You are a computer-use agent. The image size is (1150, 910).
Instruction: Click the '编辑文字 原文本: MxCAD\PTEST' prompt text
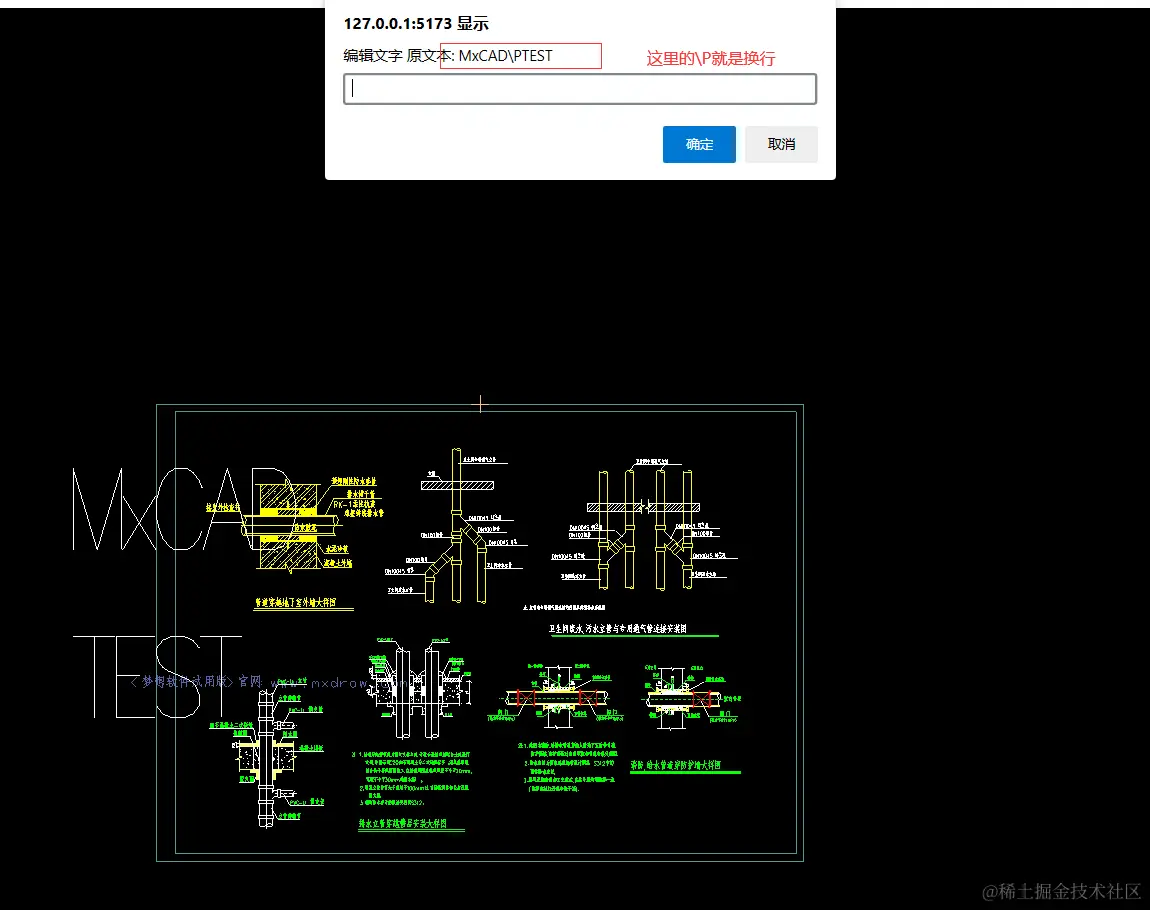click(x=447, y=56)
